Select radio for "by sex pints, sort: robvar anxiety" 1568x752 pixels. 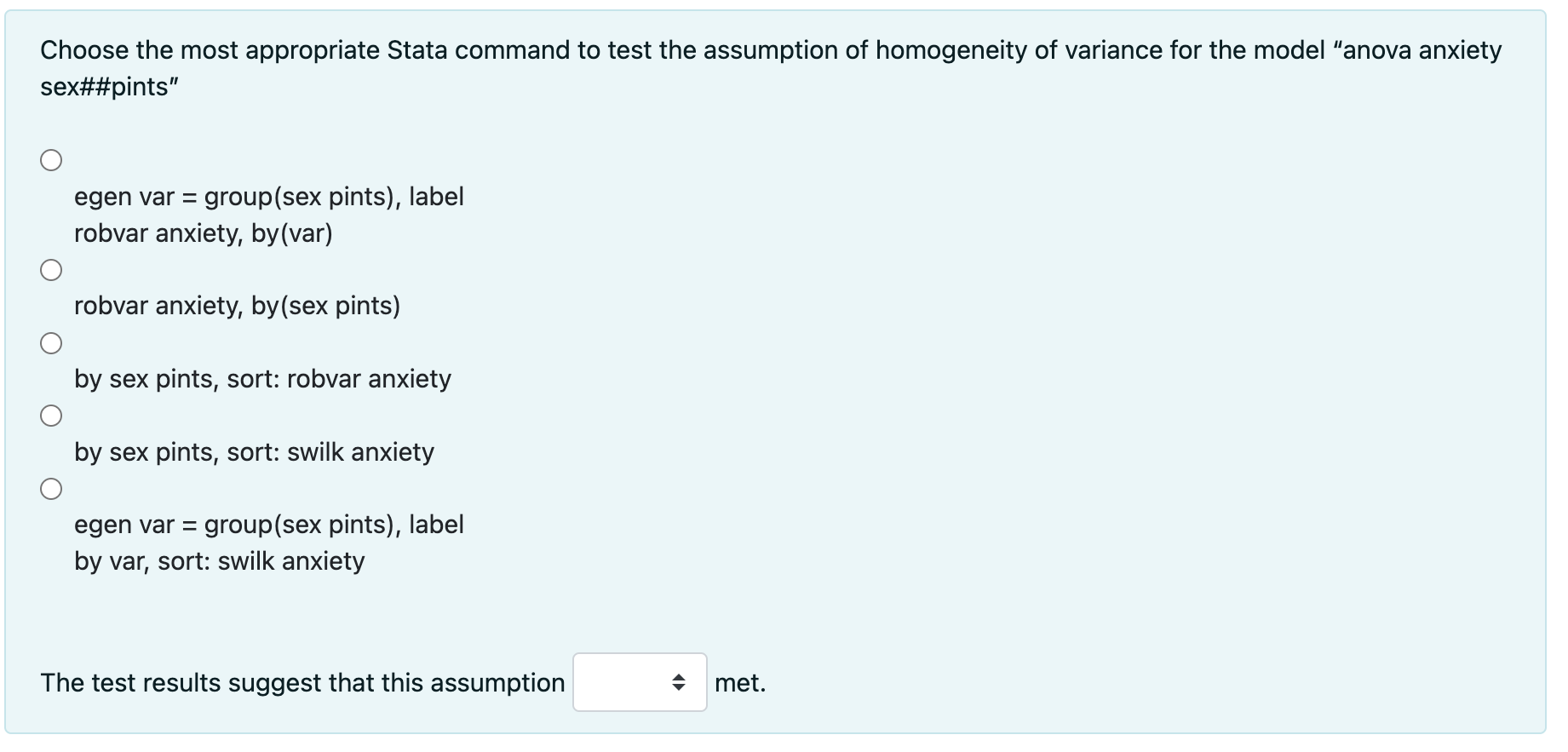click(x=51, y=343)
